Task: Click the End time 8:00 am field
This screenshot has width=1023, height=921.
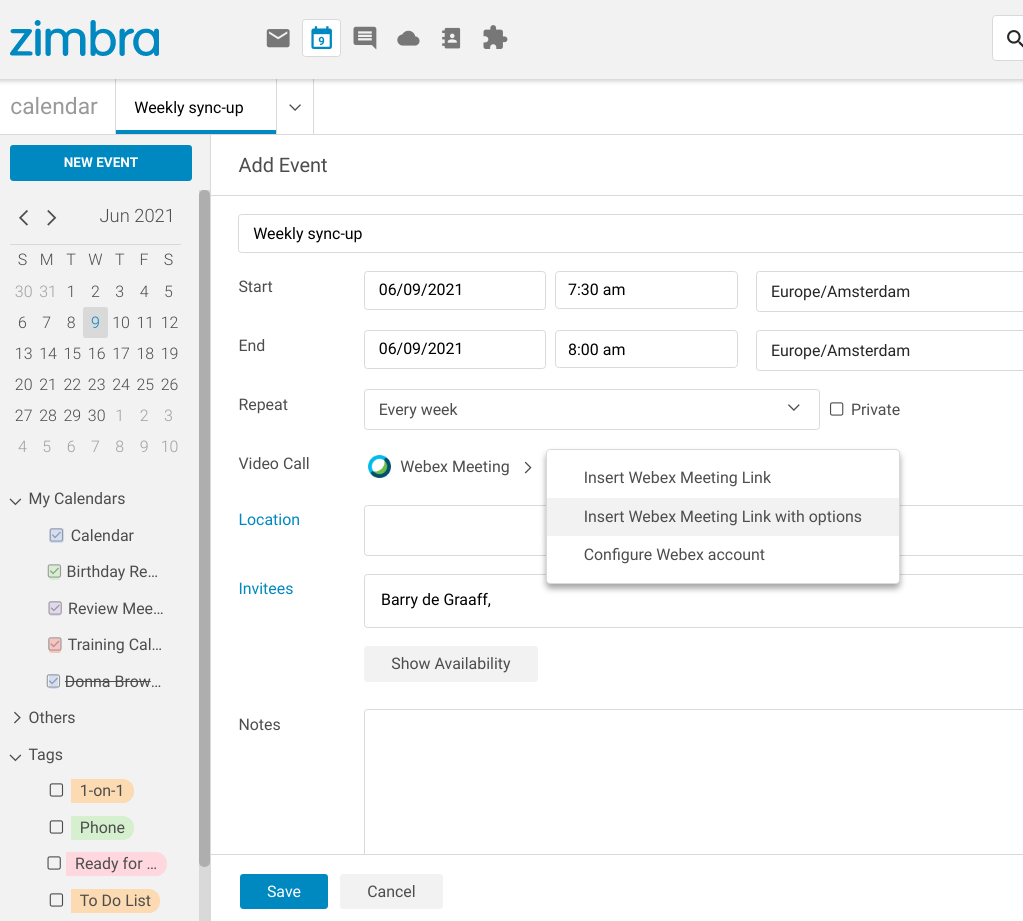Action: [x=647, y=349]
